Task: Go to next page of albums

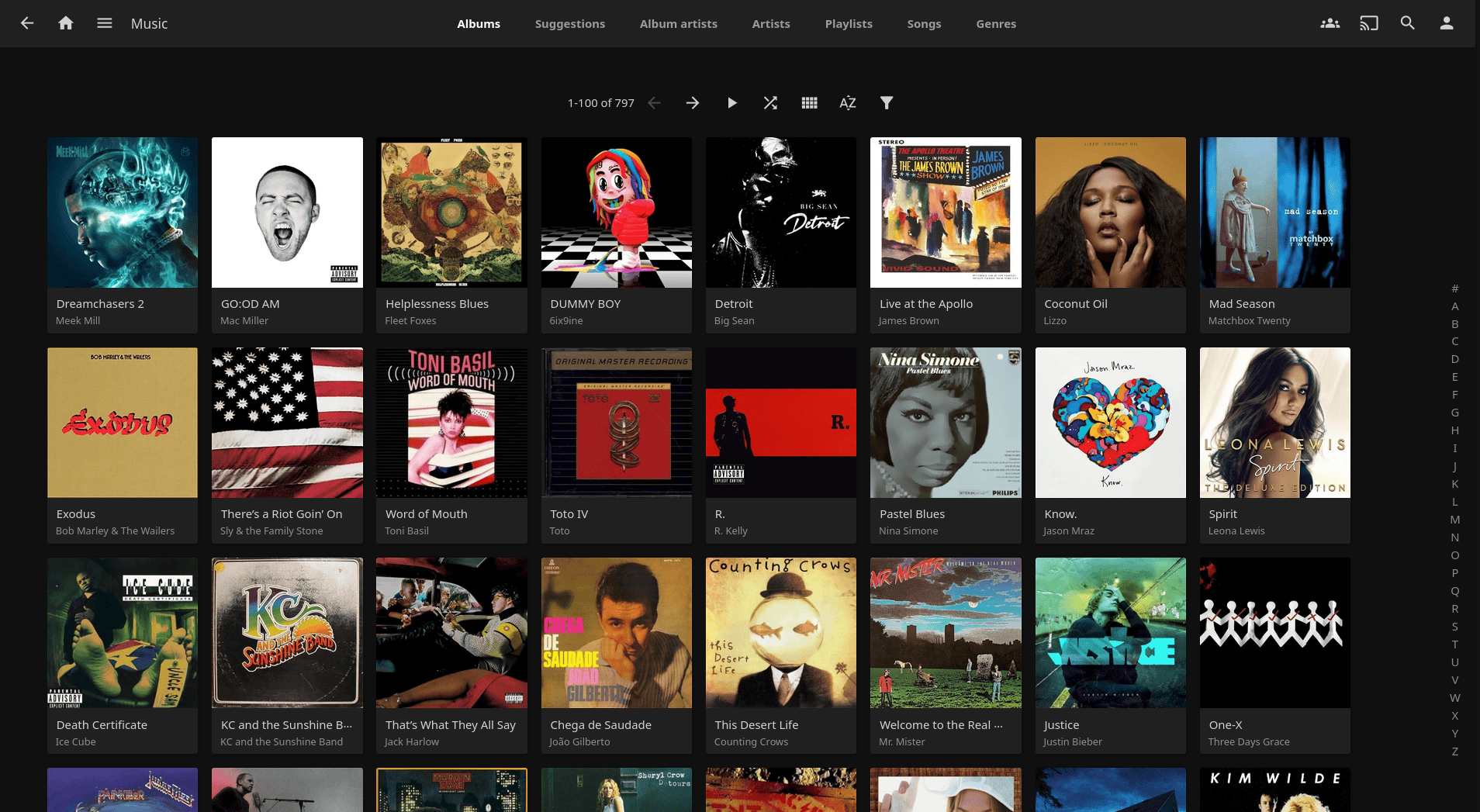Action: tap(693, 102)
